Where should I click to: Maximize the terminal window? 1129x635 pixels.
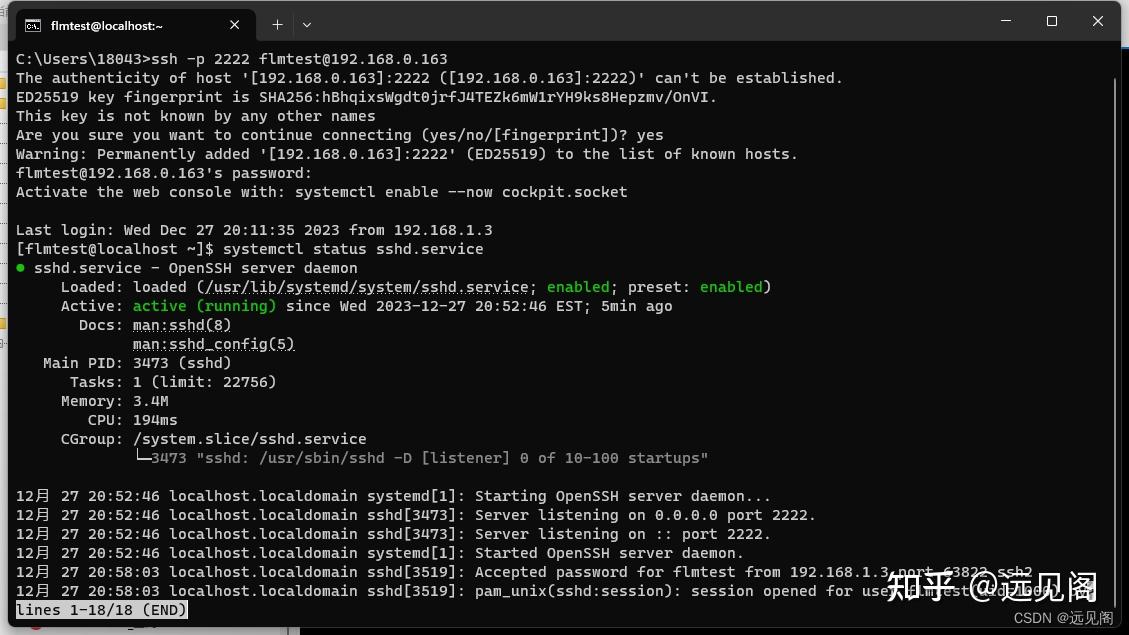click(1052, 21)
